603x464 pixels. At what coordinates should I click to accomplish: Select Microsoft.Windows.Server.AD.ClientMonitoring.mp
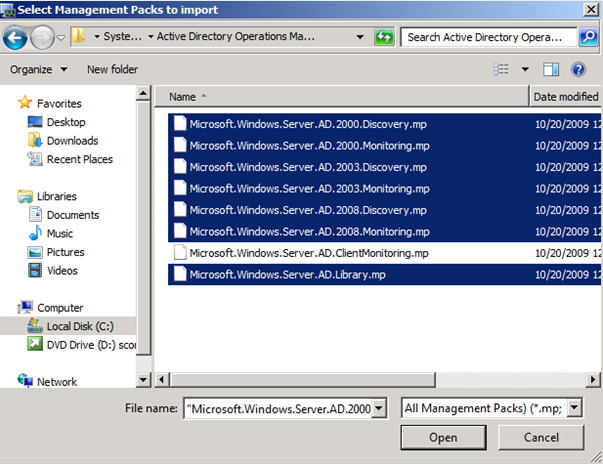tap(384, 253)
